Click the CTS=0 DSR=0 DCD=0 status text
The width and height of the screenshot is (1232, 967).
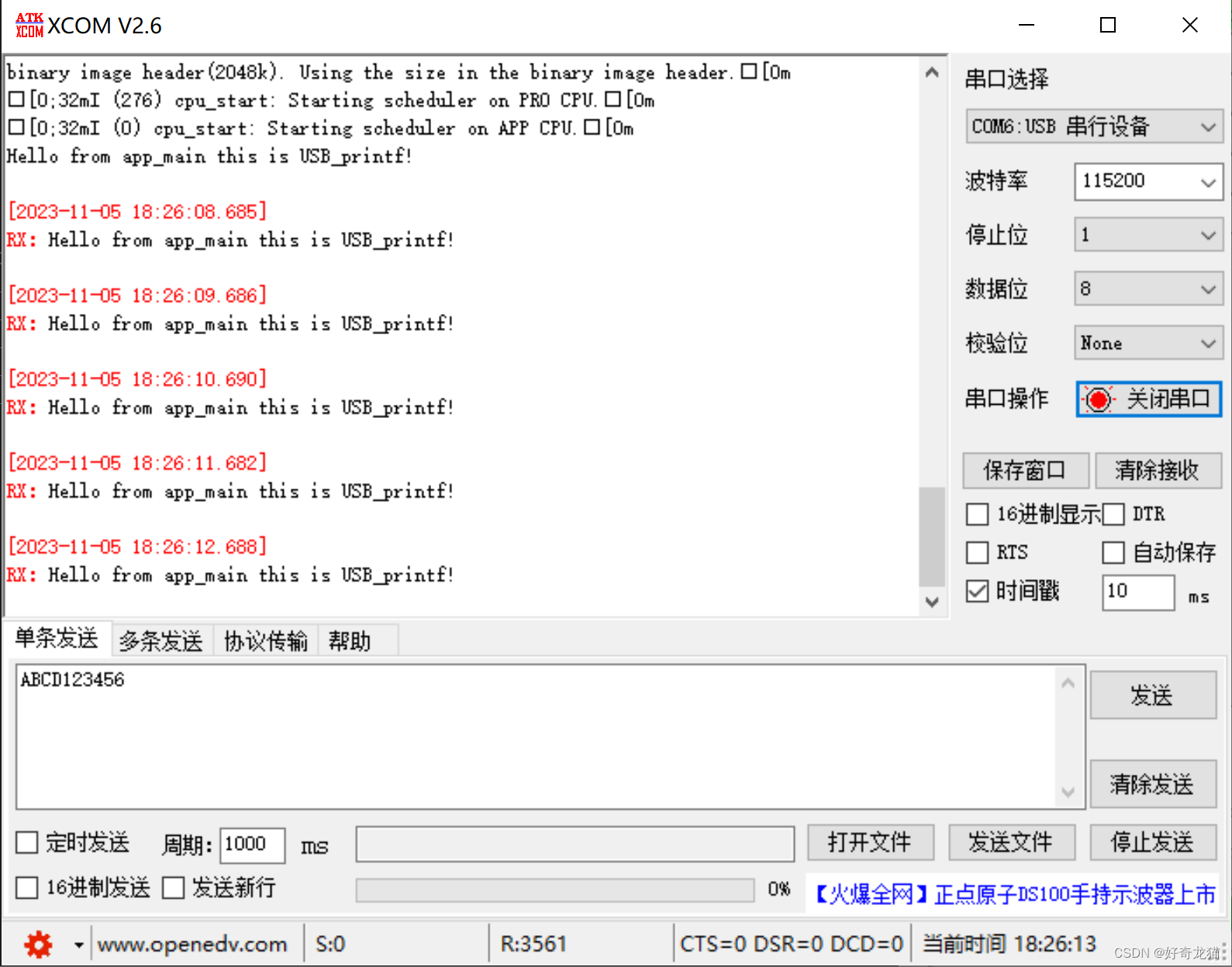tap(792, 945)
